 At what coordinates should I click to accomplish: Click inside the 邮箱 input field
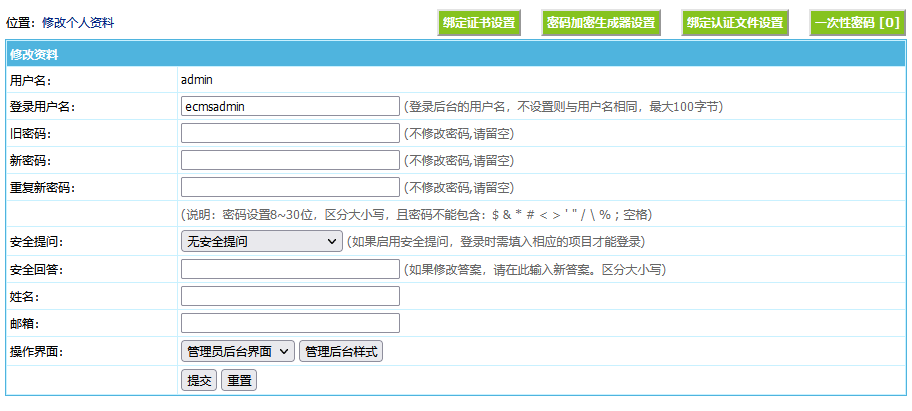coord(290,323)
